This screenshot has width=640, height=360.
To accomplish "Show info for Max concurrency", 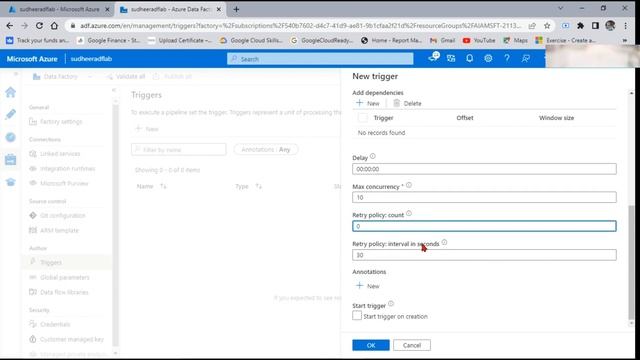I will (x=409, y=185).
